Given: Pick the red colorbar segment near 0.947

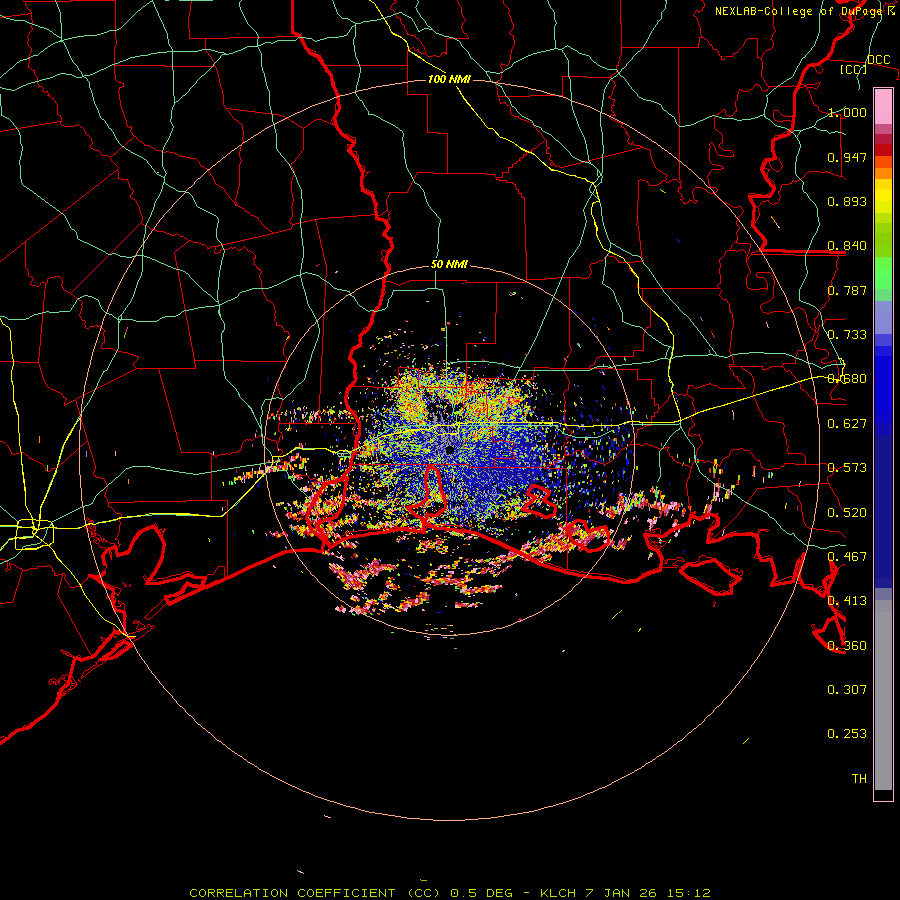Looking at the screenshot, I should (883, 150).
